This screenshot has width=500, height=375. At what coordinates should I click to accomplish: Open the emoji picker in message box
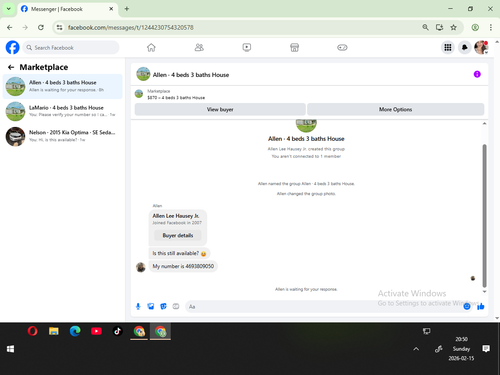click(x=467, y=306)
